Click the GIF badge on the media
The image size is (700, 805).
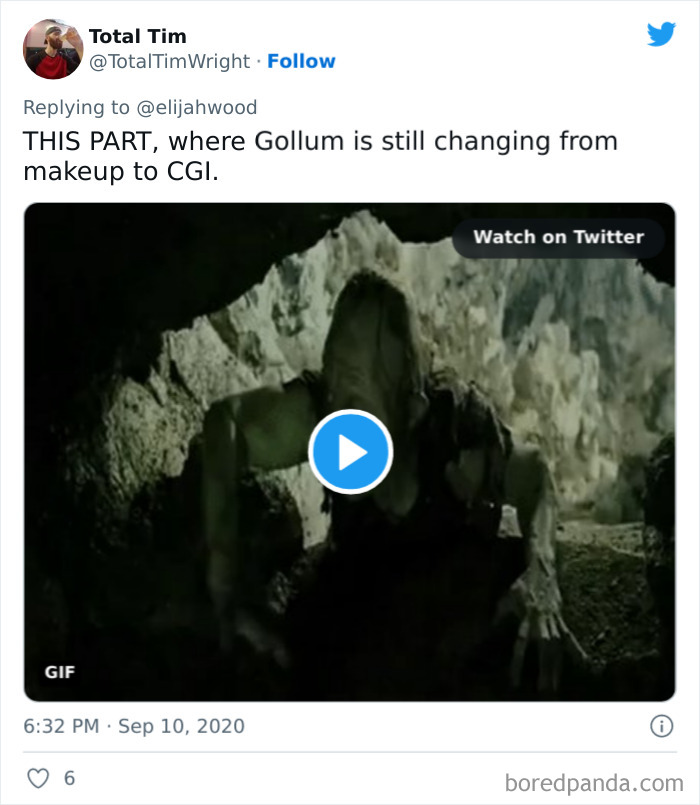pos(60,672)
